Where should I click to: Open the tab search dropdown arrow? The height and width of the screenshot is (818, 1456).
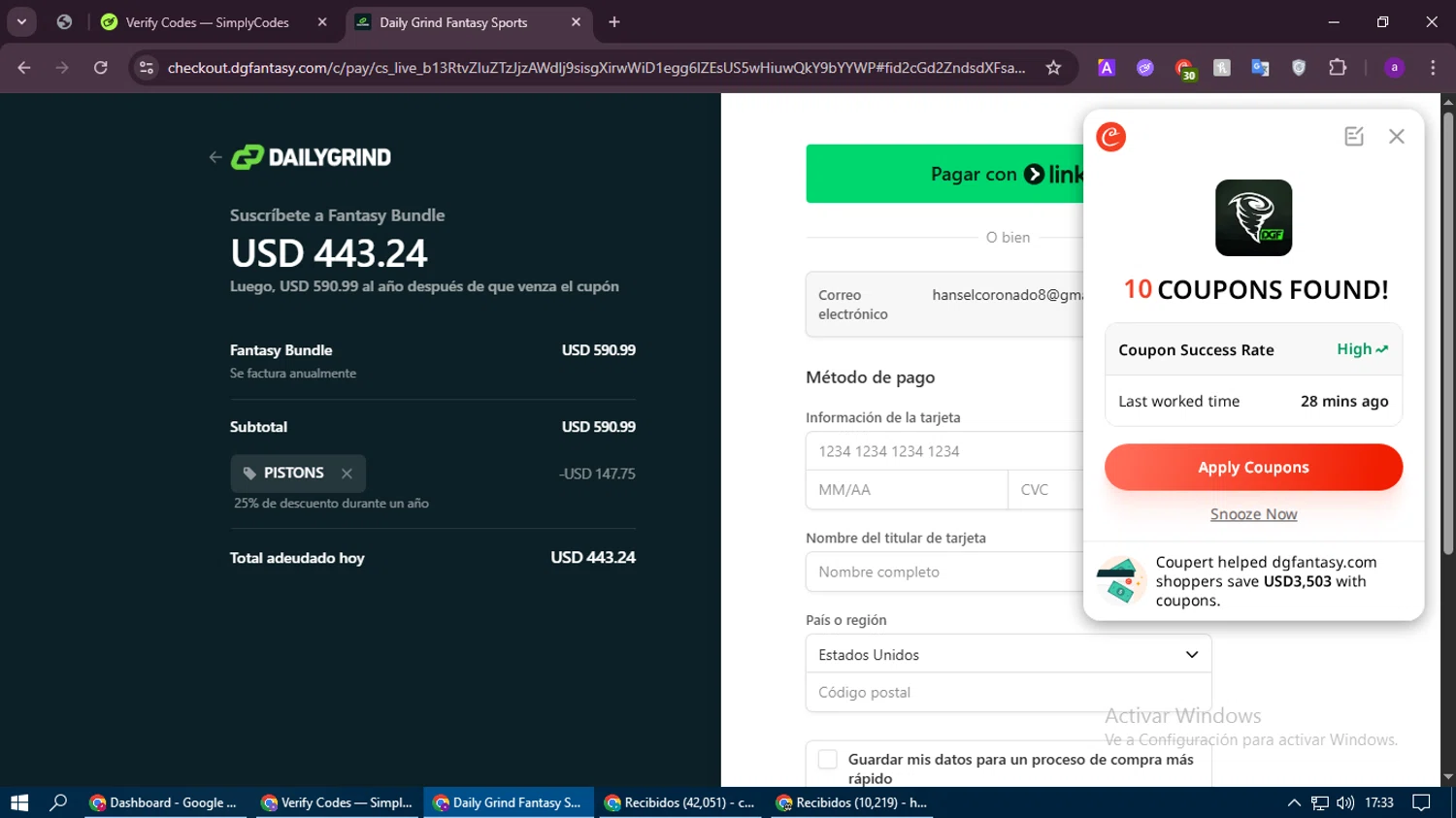[21, 22]
